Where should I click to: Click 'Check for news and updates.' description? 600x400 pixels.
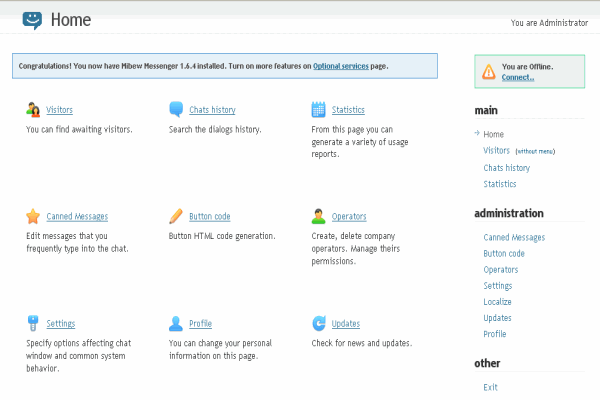362,343
